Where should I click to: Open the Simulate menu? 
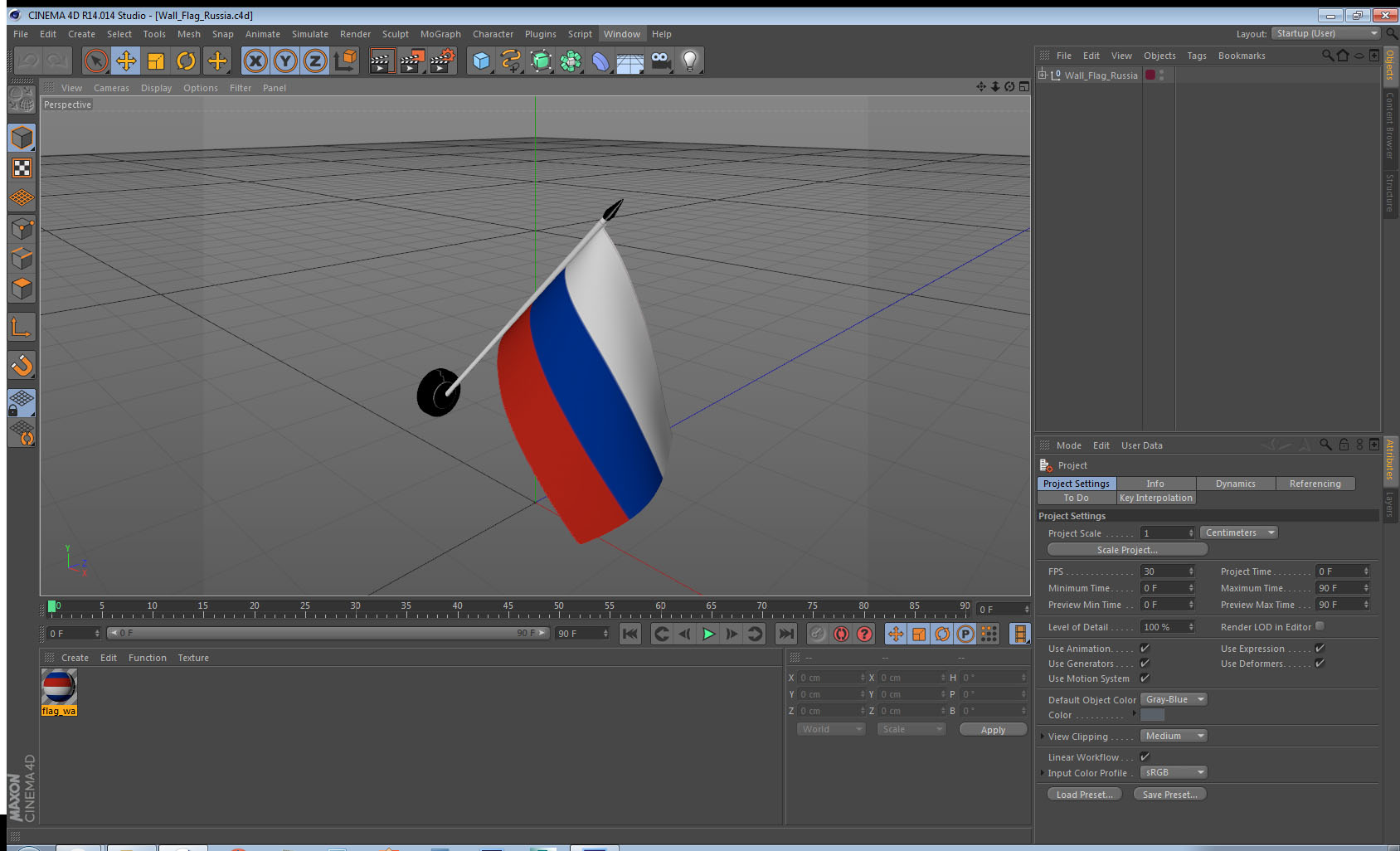click(x=310, y=34)
